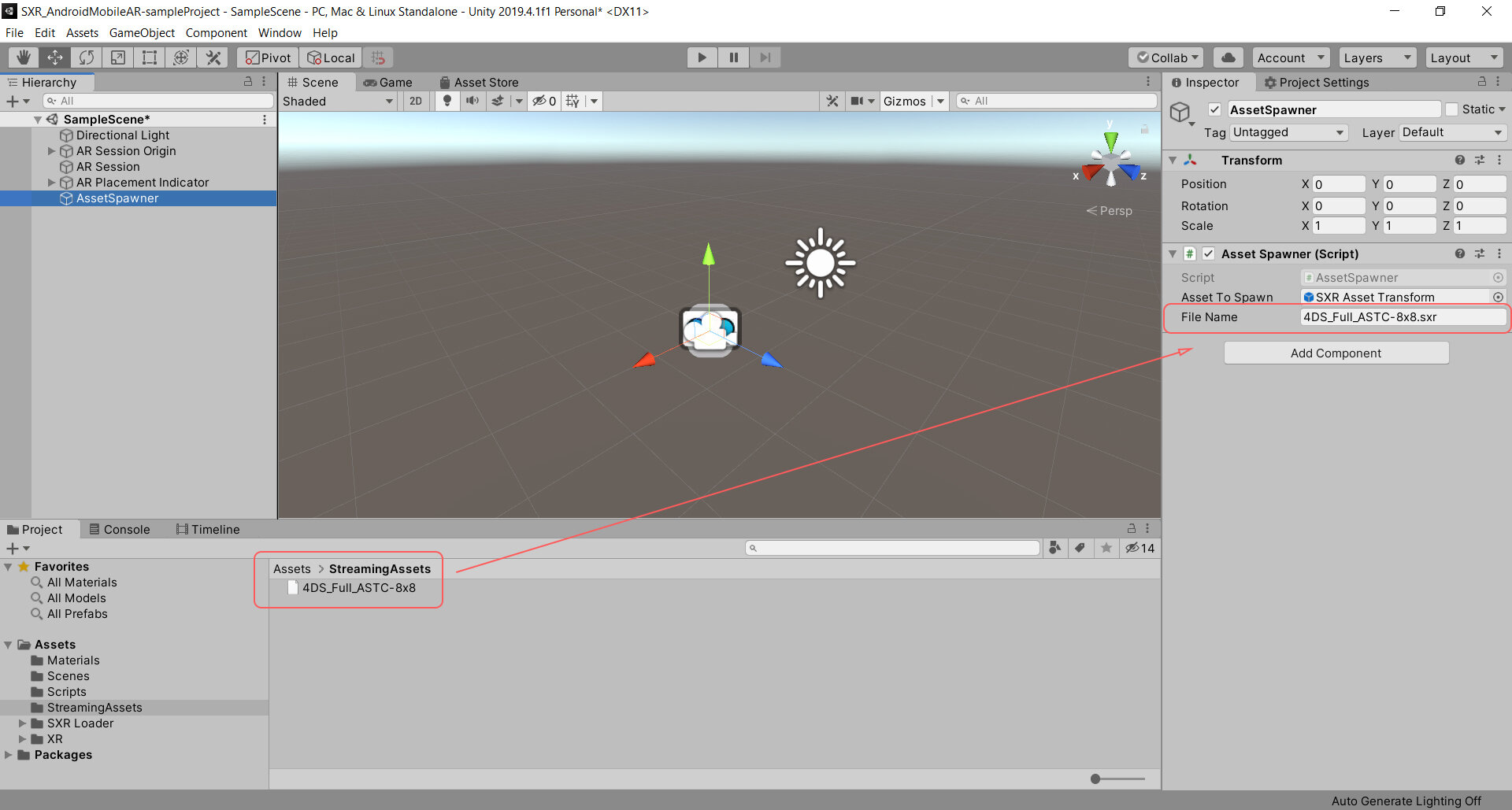This screenshot has height=810, width=1512.
Task: Open the cloud services button
Action: click(1228, 57)
